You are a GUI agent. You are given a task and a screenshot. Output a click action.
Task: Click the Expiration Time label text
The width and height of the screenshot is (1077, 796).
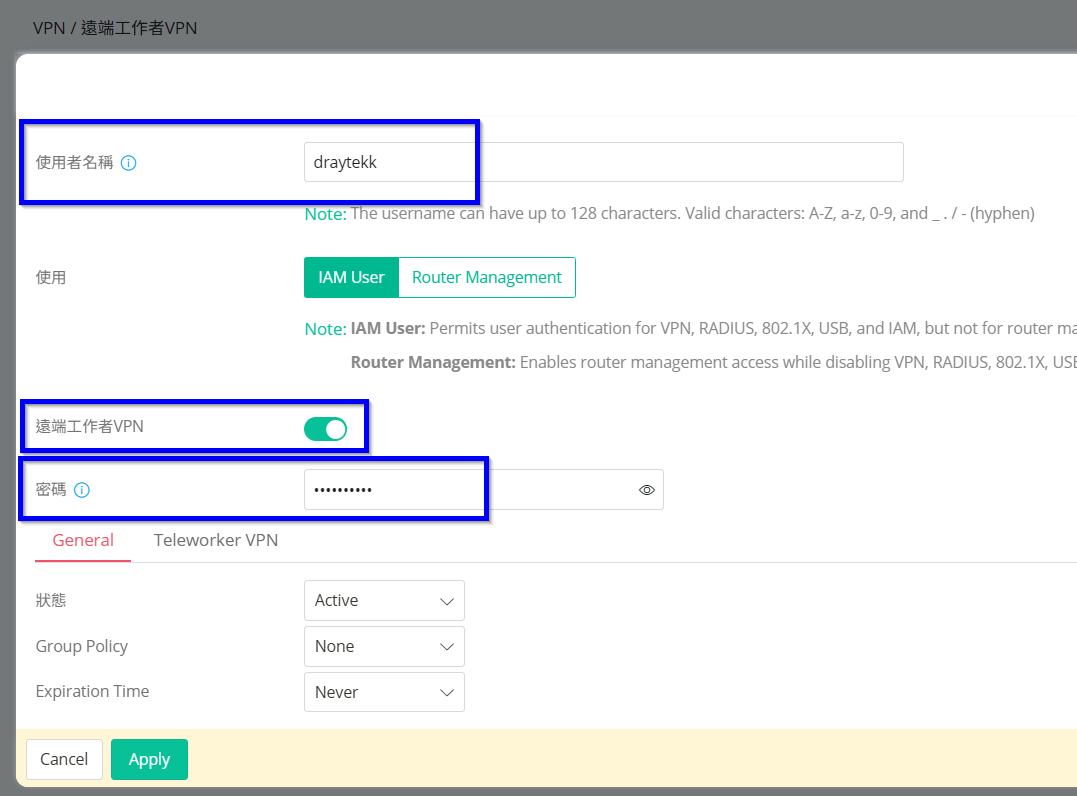(92, 691)
